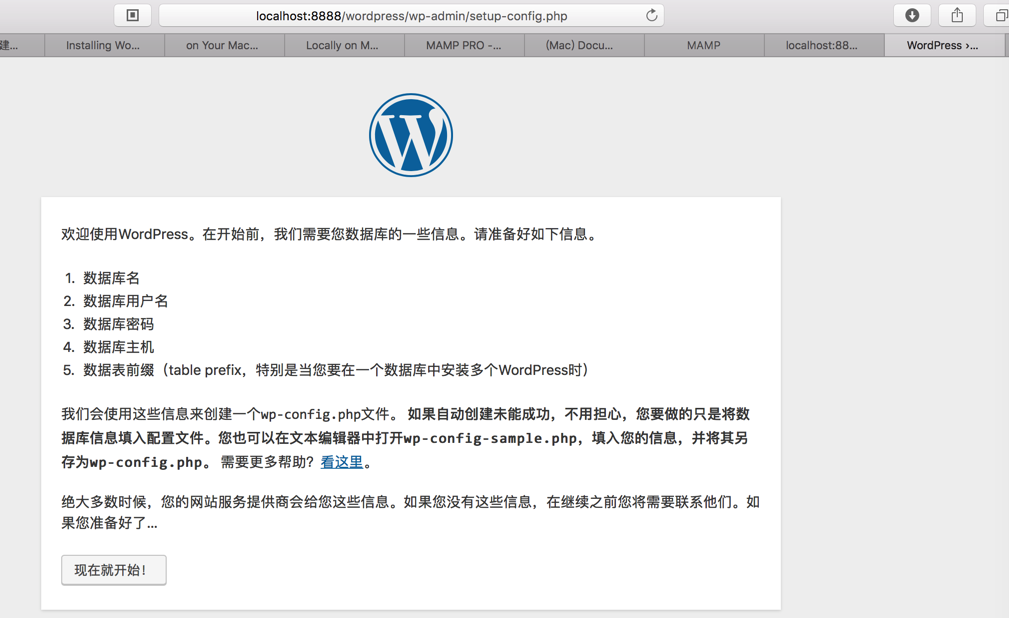Image resolution: width=1009 pixels, height=618 pixels.
Task: Switch to the 'Installing Wo...' tab
Action: click(103, 46)
